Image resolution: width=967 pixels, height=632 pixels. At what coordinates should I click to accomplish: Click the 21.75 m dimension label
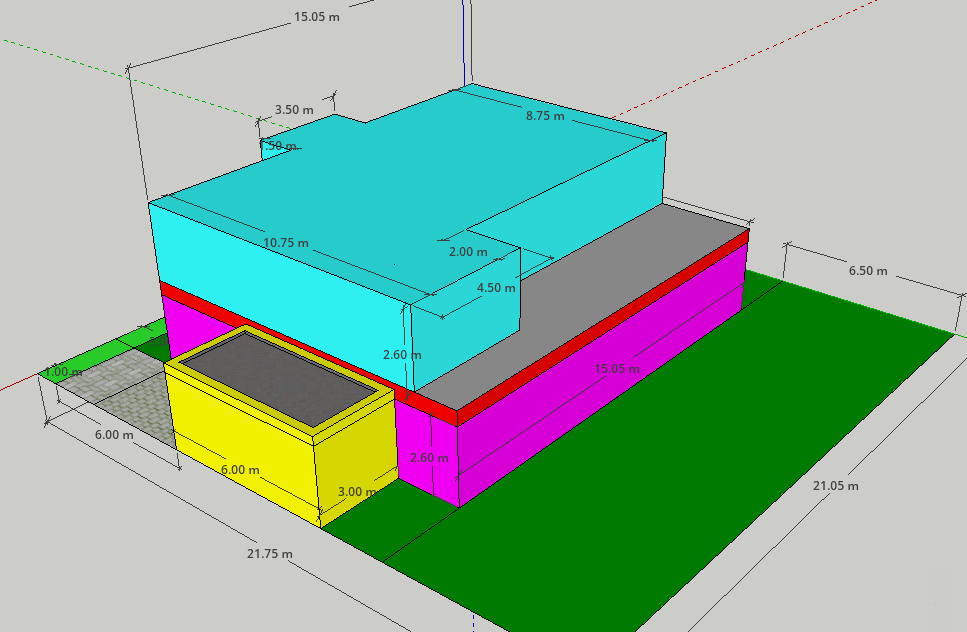coord(270,554)
